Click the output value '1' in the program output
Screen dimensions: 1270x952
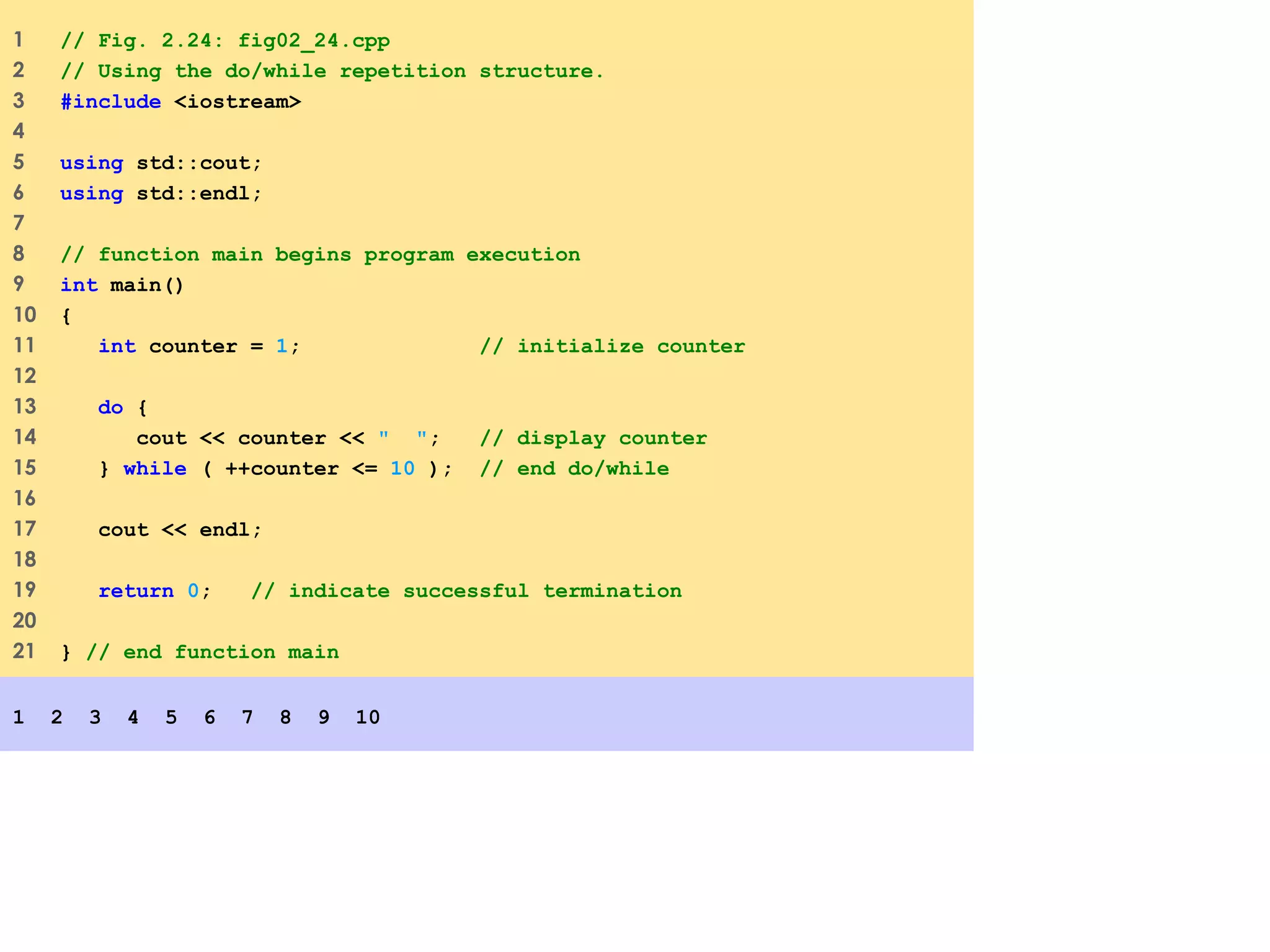(x=19, y=718)
